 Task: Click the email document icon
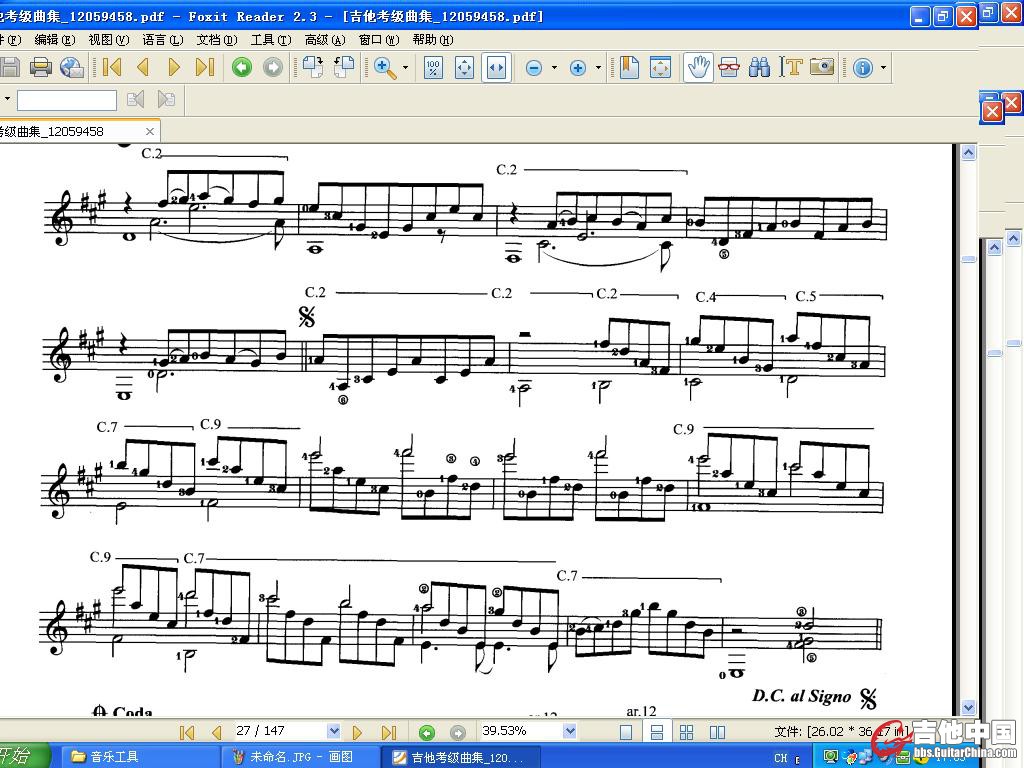(72, 67)
